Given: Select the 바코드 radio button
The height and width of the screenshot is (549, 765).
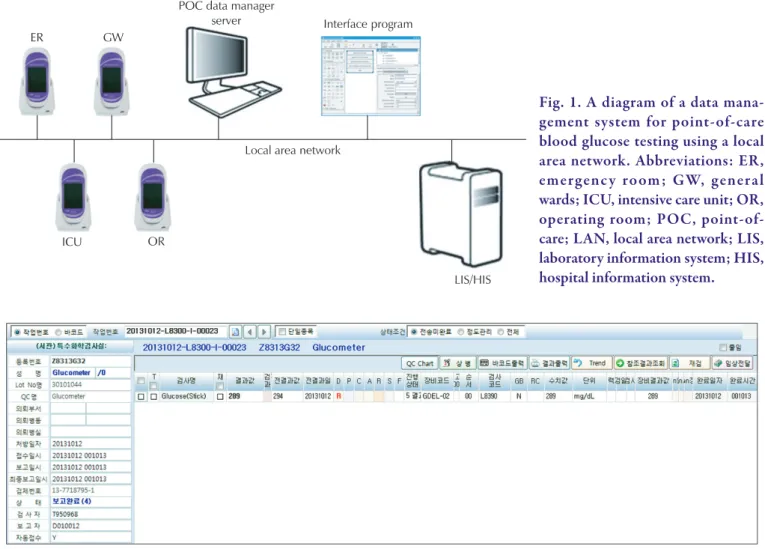Looking at the screenshot, I should coord(58,332).
